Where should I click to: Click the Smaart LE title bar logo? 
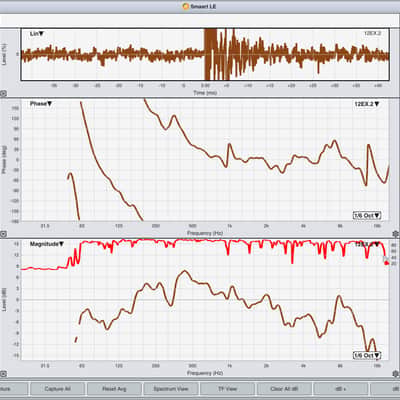coord(186,6)
